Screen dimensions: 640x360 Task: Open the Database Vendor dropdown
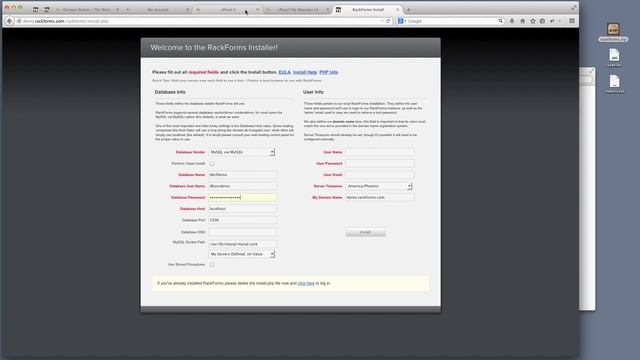242,152
